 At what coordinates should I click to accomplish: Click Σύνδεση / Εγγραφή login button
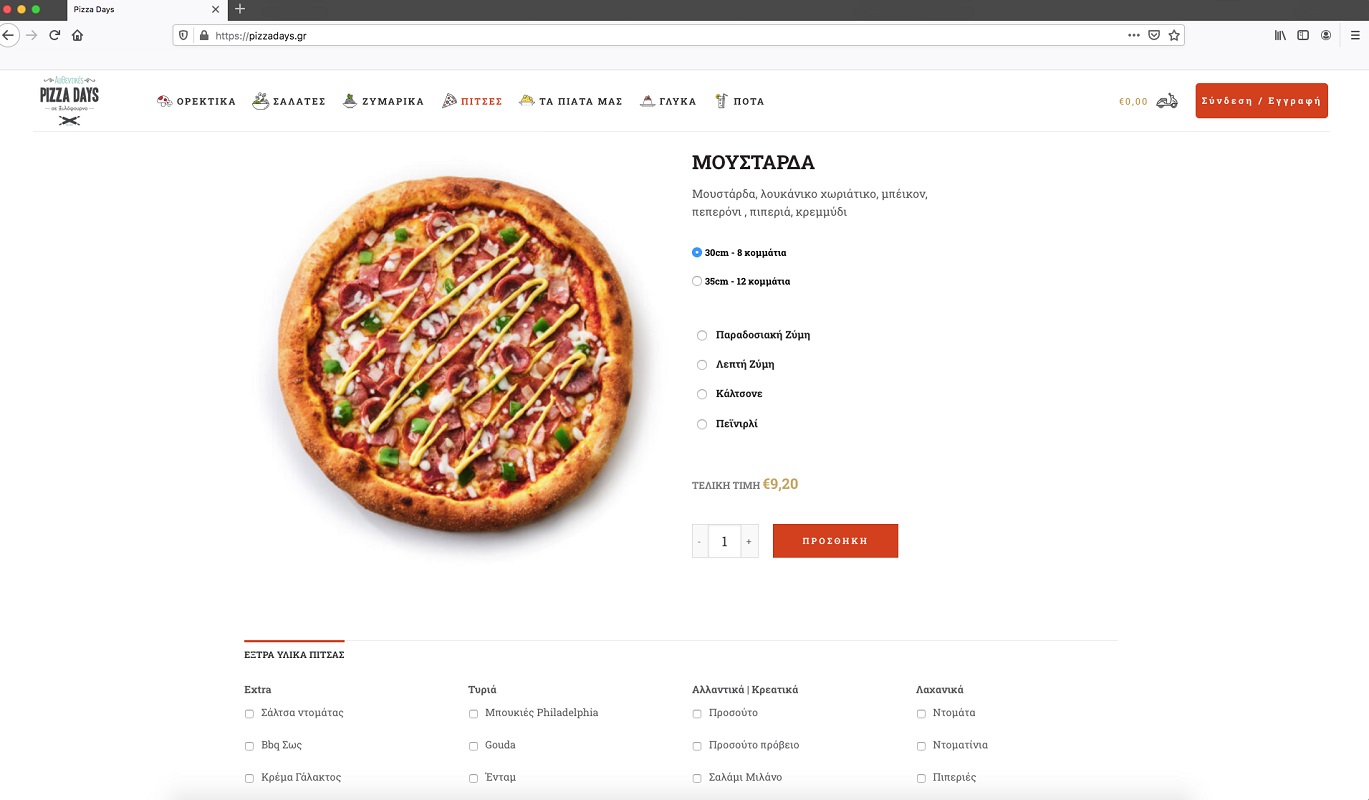point(1261,101)
